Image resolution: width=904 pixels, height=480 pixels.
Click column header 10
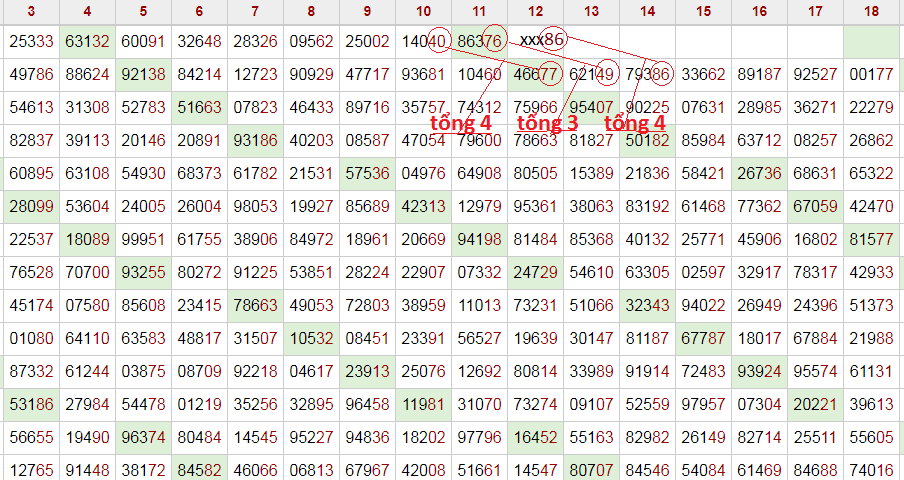pyautogui.click(x=423, y=12)
